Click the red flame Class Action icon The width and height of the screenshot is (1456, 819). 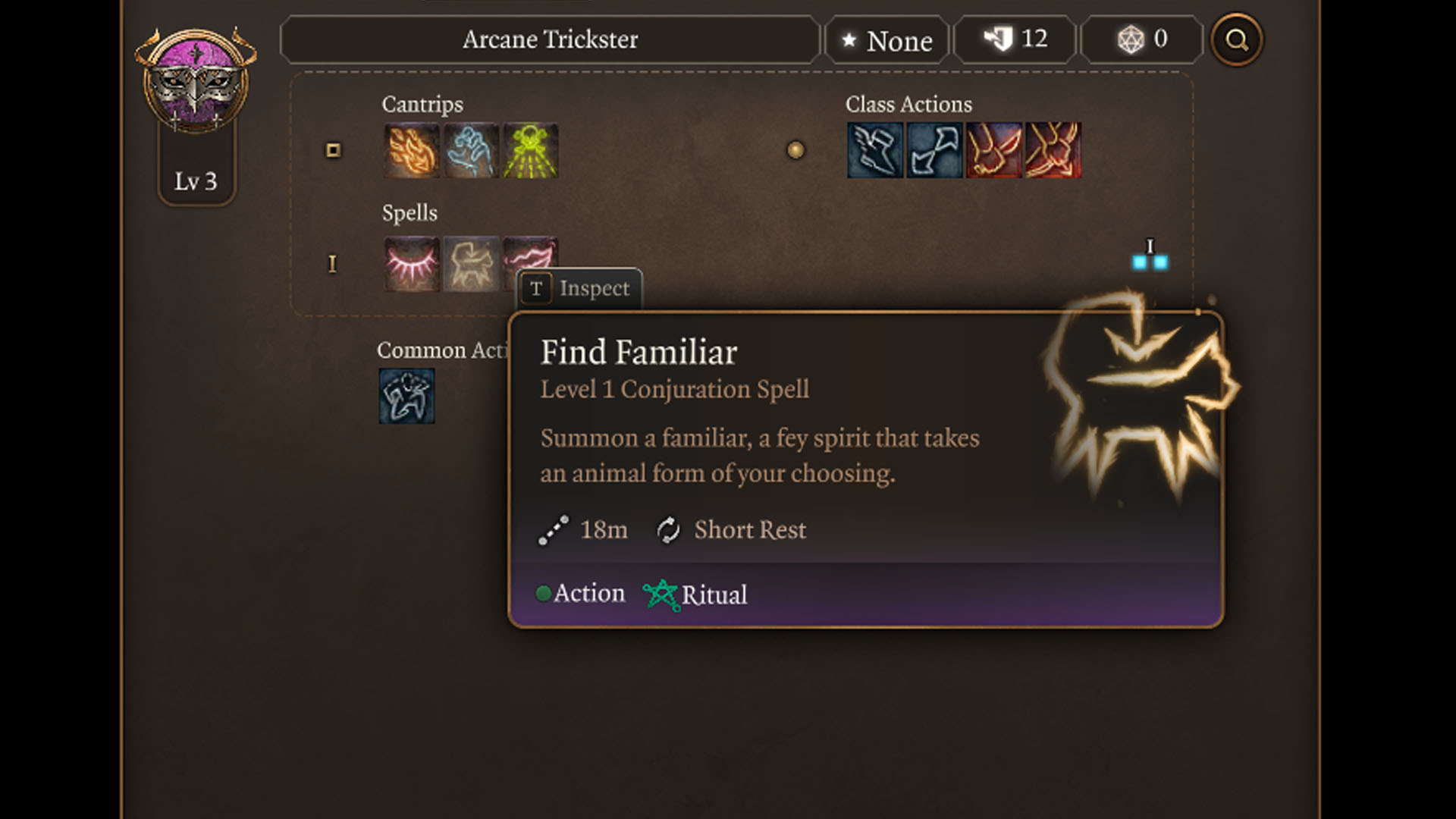[992, 151]
